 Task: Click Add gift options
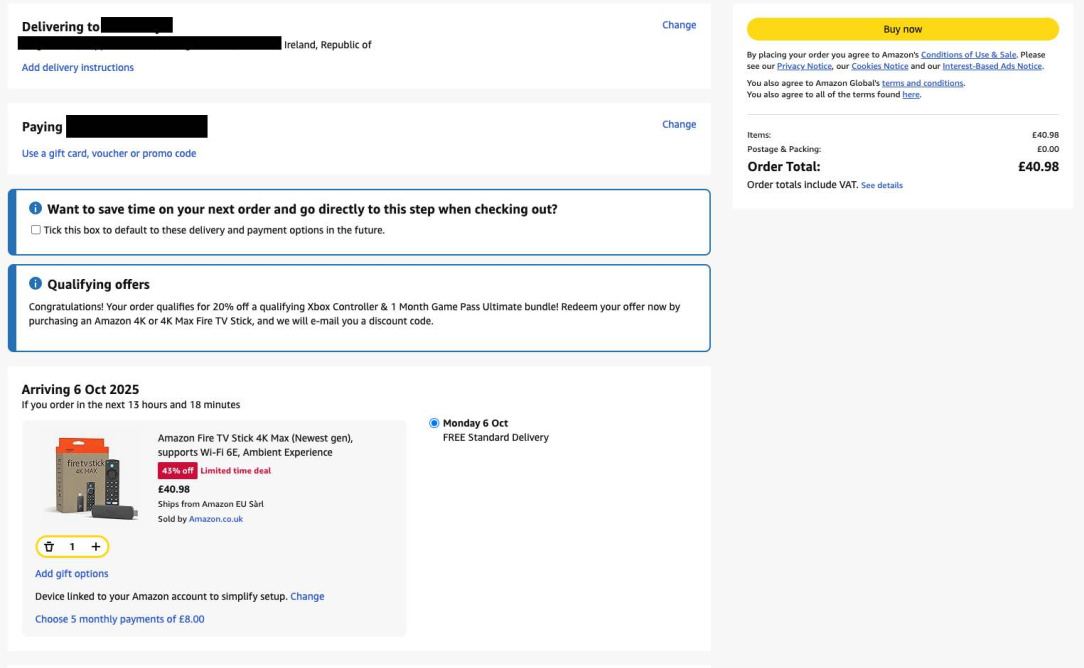point(71,573)
